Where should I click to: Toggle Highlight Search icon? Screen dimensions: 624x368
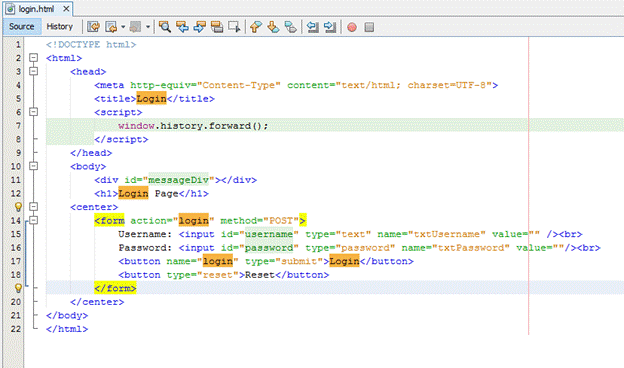point(217,27)
